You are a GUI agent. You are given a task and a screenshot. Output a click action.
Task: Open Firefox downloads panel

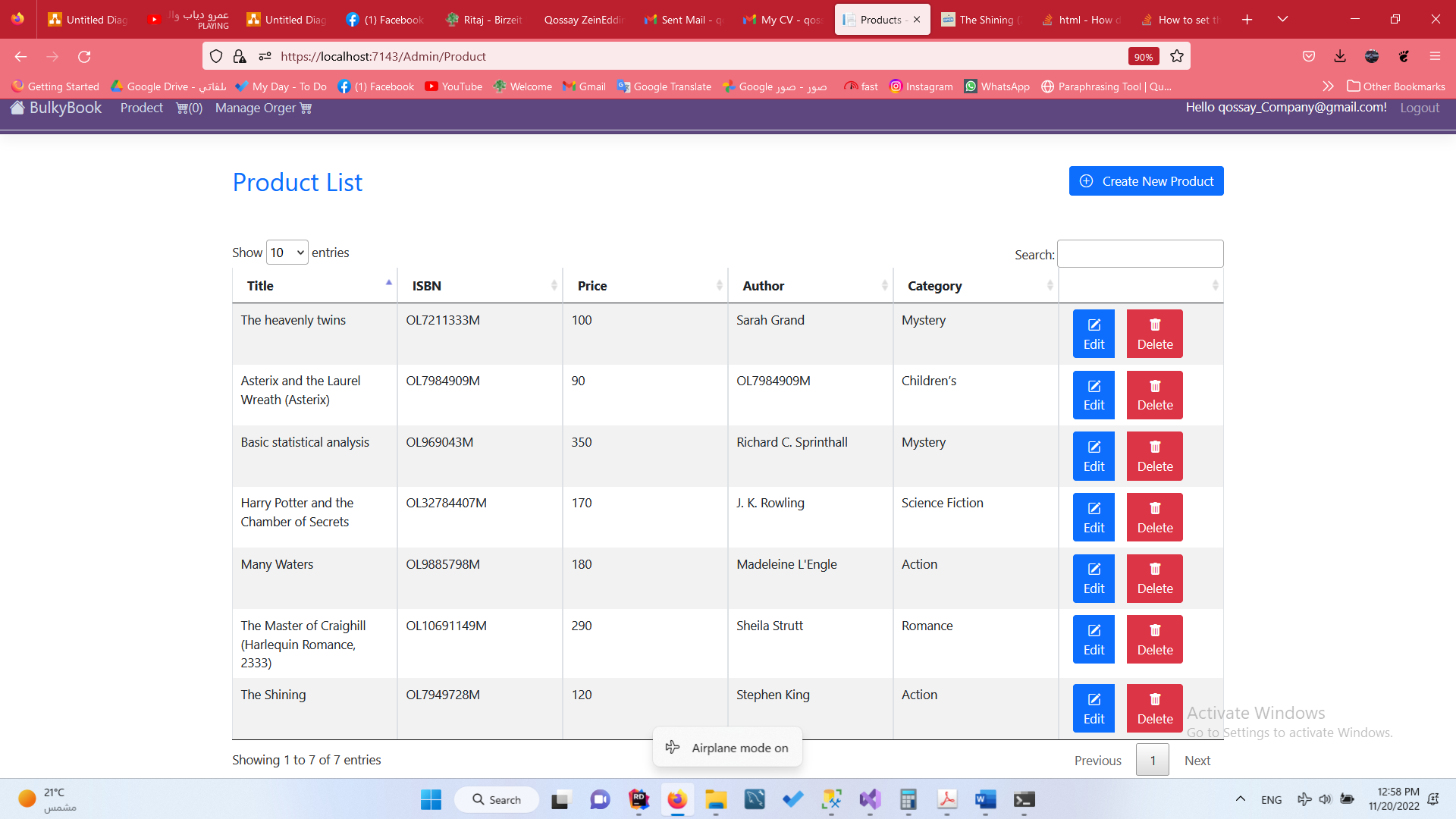(1340, 56)
